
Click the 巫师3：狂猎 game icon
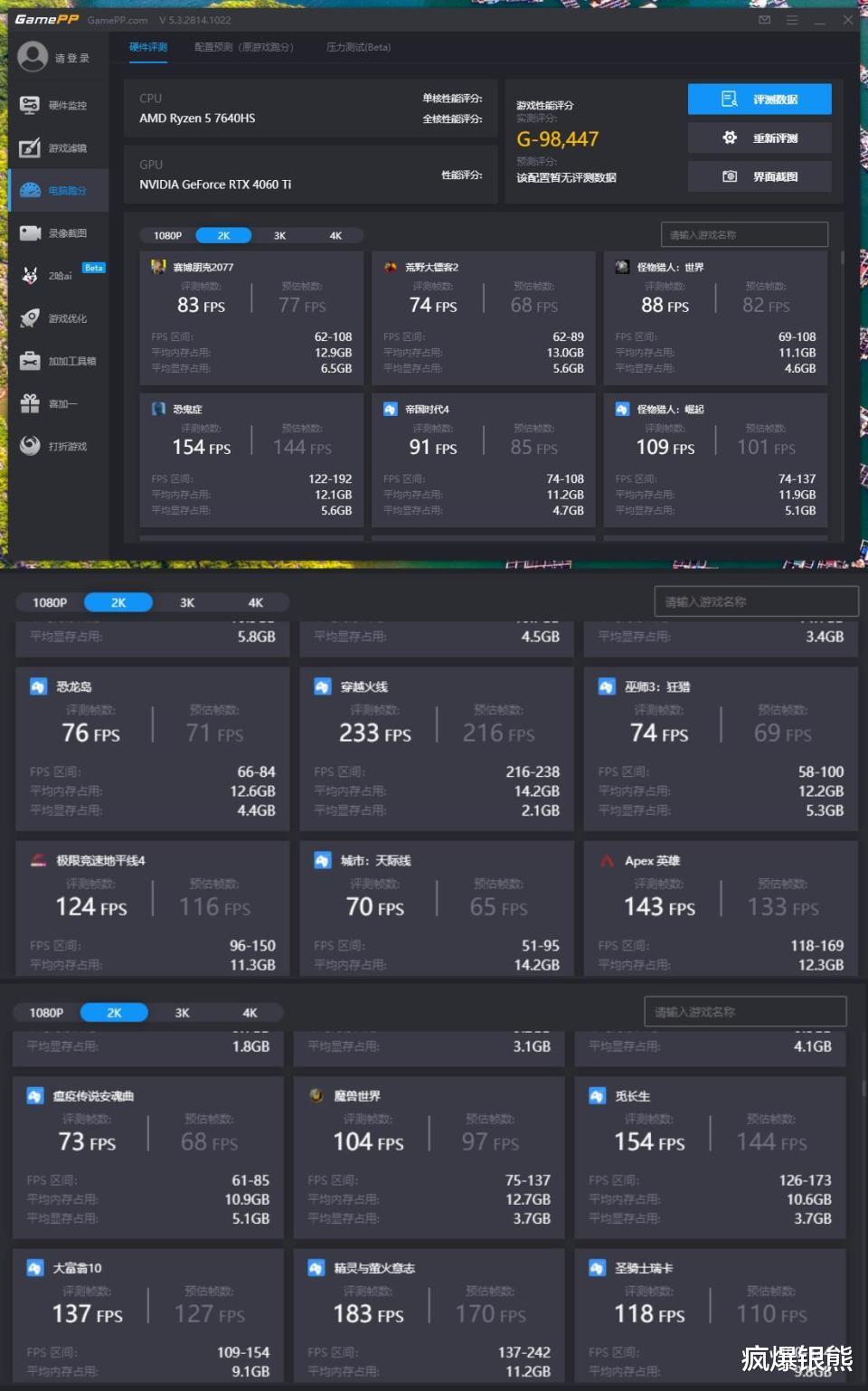pyautogui.click(x=607, y=686)
